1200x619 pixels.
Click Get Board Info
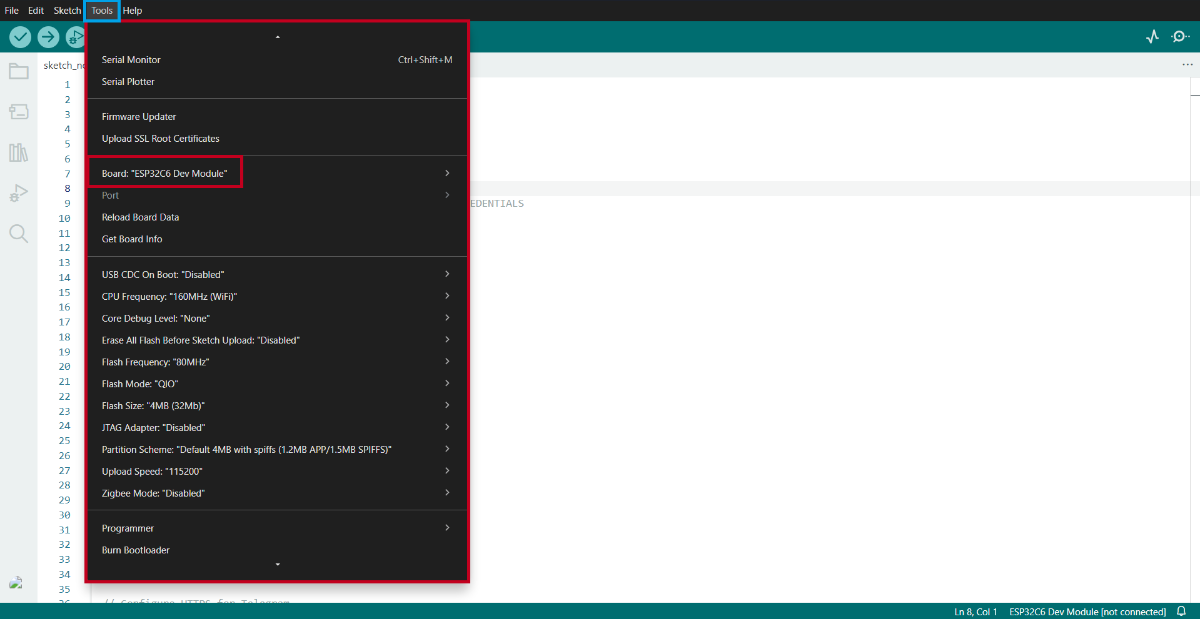132,239
